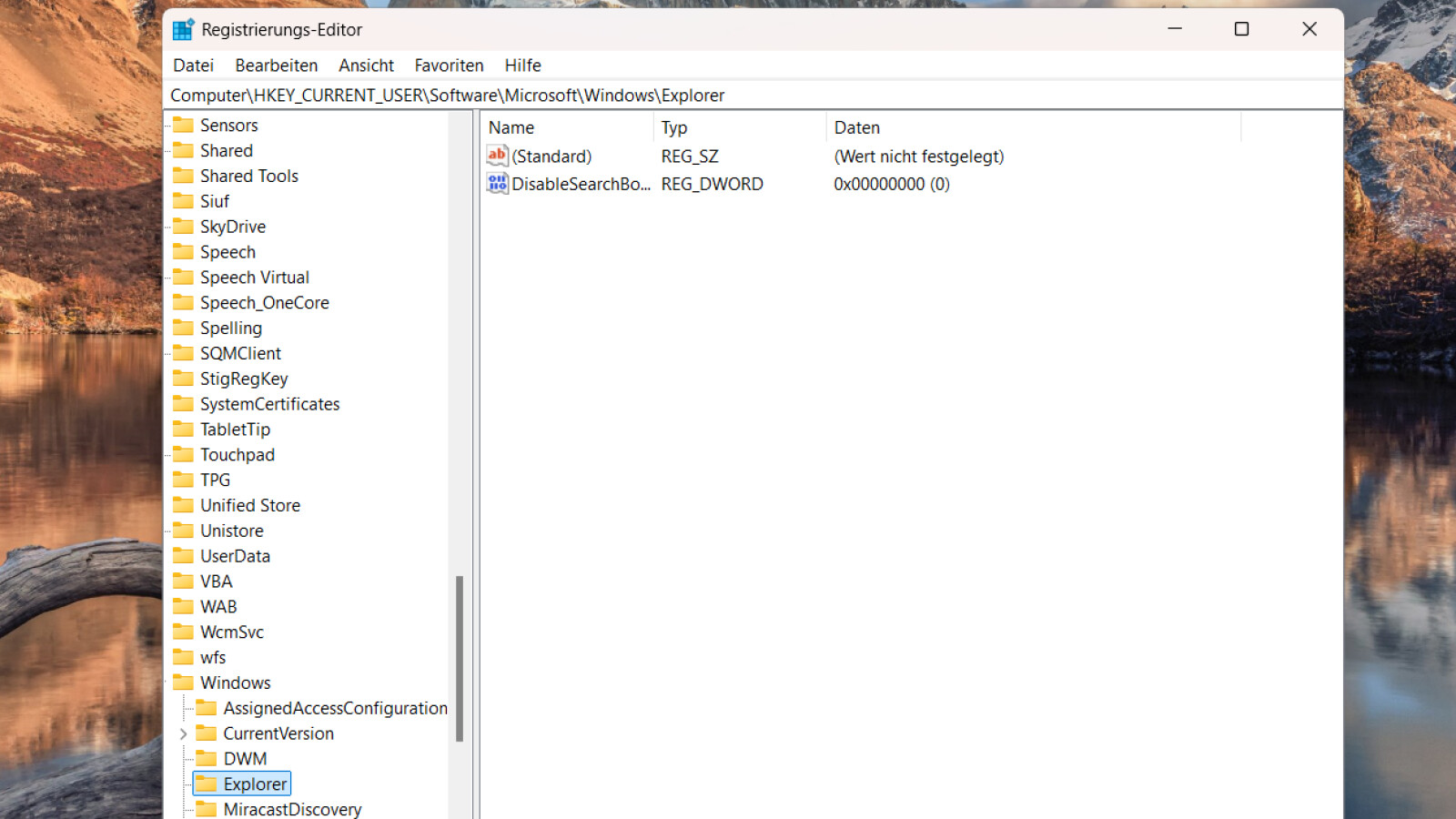Select the (Standard) REG_SZ string icon

tap(497, 156)
